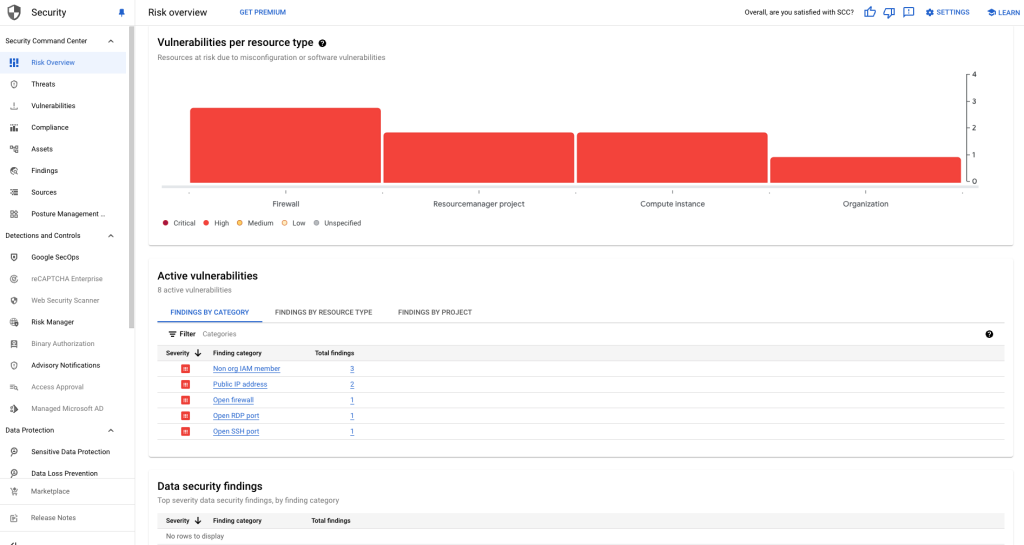This screenshot has height=545, width=1024.
Task: Click the thumbs up feedback icon
Action: pos(870,12)
